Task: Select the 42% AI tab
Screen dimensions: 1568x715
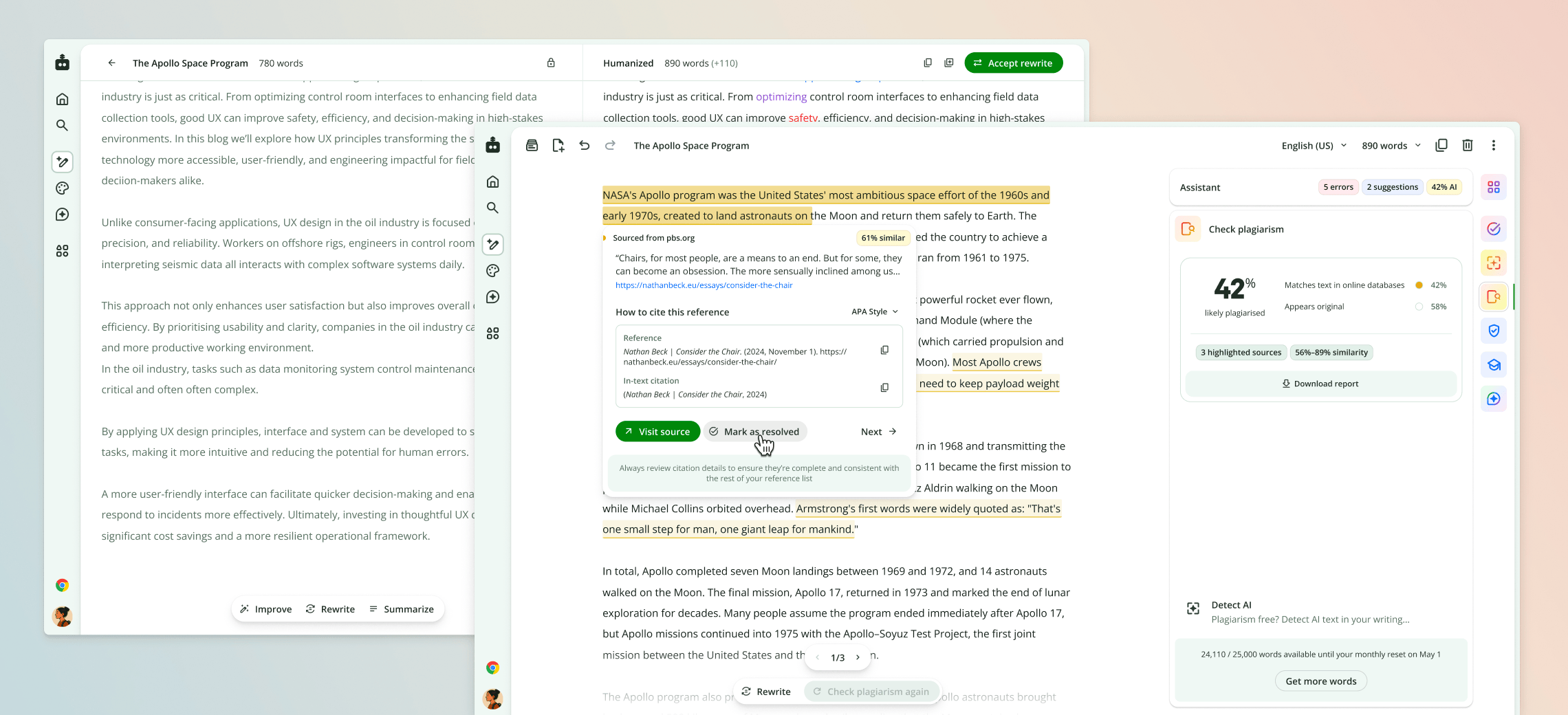Action: click(x=1444, y=187)
